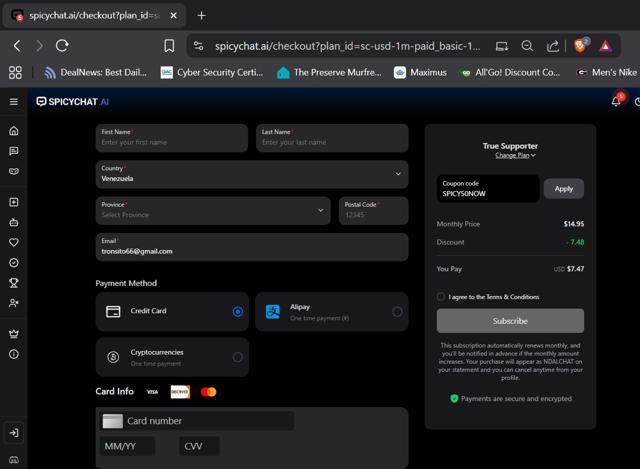
Task: Open a new browser tab
Action: coord(201,16)
